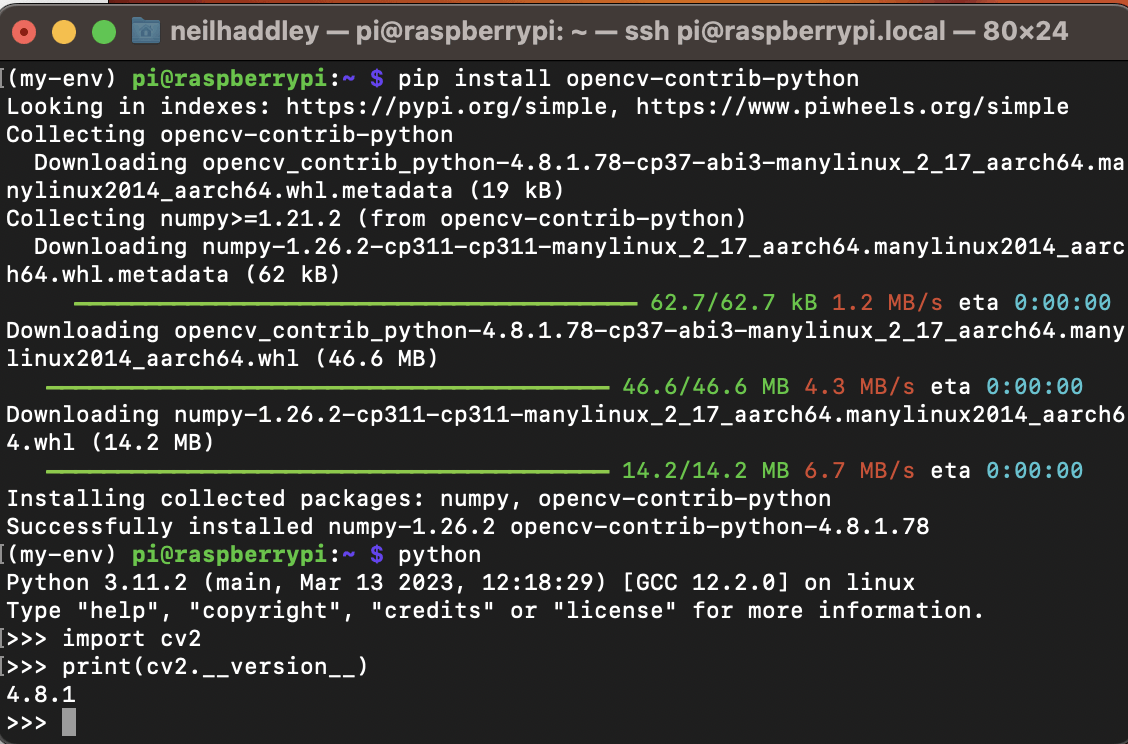Click the 'Collecting opencv-contrib-python' line
Image resolution: width=1128 pixels, height=744 pixels.
click(x=229, y=135)
